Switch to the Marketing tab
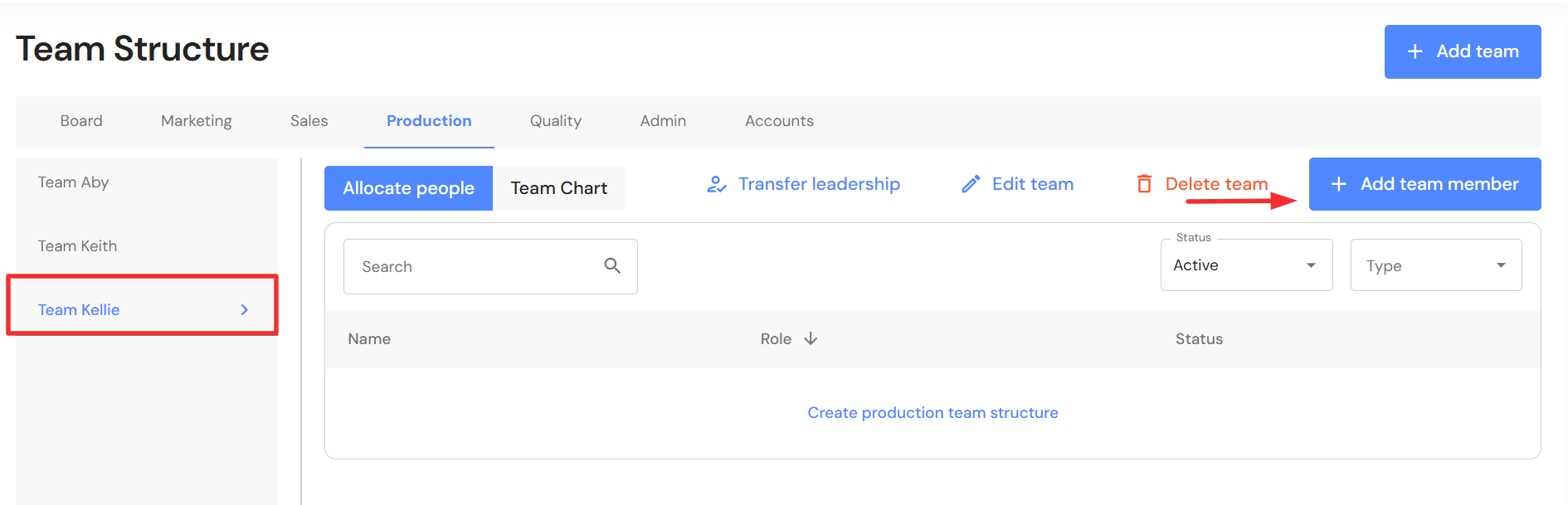The width and height of the screenshot is (1568, 505). pos(197,121)
